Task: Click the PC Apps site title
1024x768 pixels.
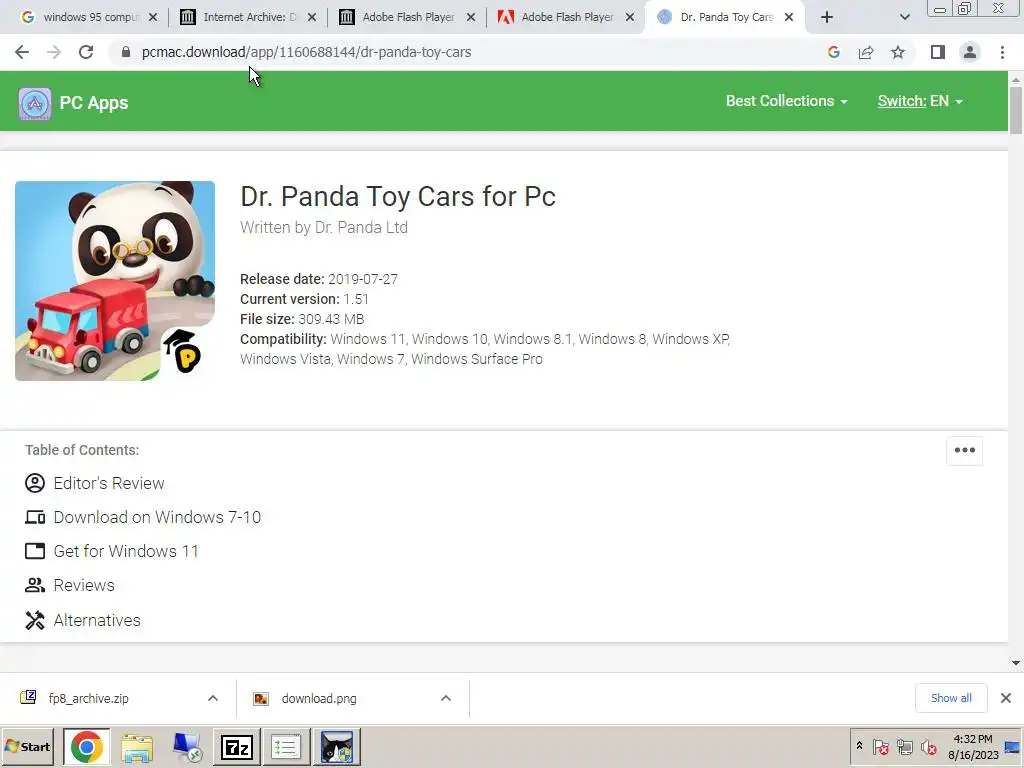Action: click(93, 103)
